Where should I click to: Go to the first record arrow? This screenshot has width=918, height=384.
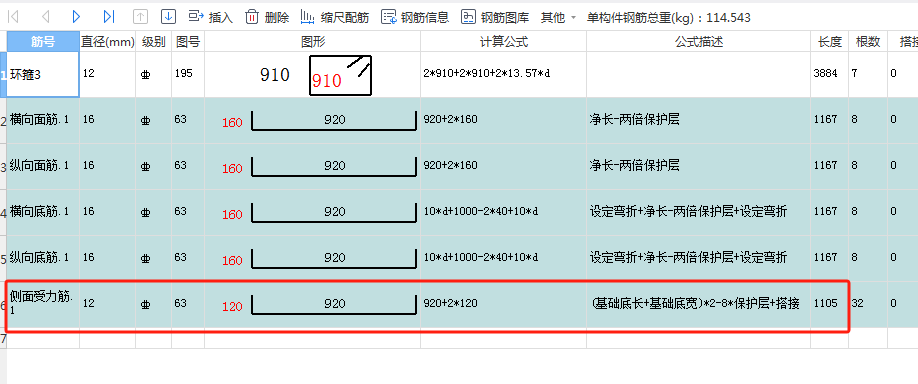pos(13,17)
